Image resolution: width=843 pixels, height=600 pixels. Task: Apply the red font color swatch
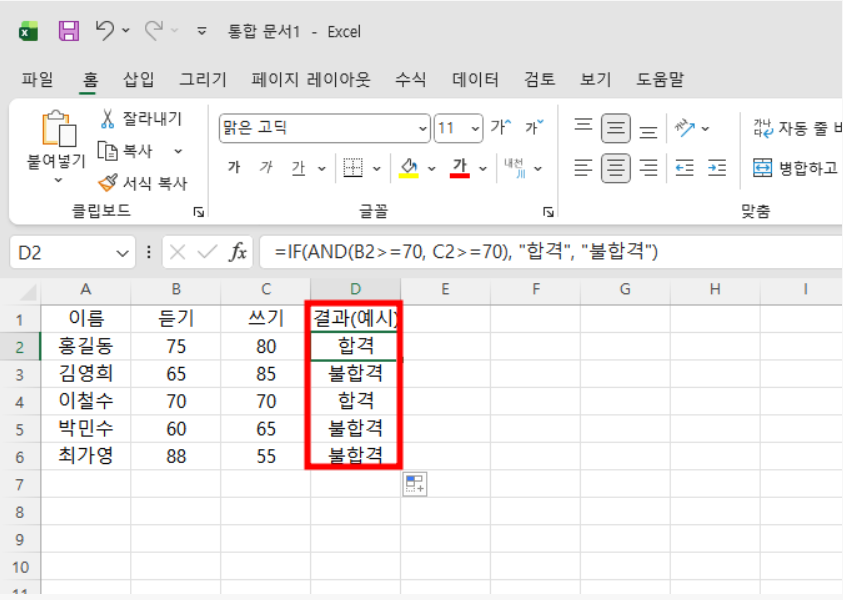click(x=460, y=168)
